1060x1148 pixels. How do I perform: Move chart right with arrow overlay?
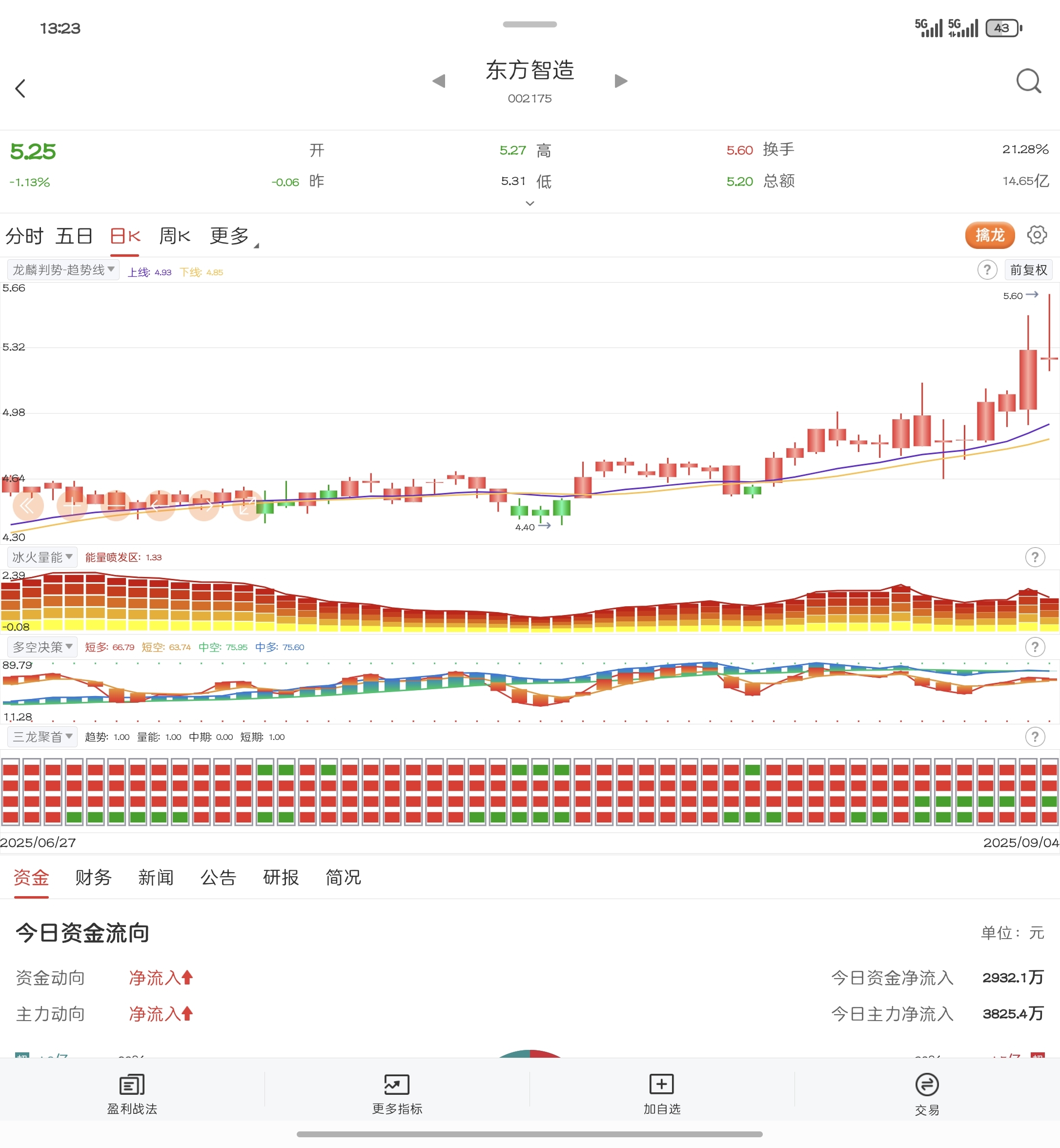[x=204, y=506]
